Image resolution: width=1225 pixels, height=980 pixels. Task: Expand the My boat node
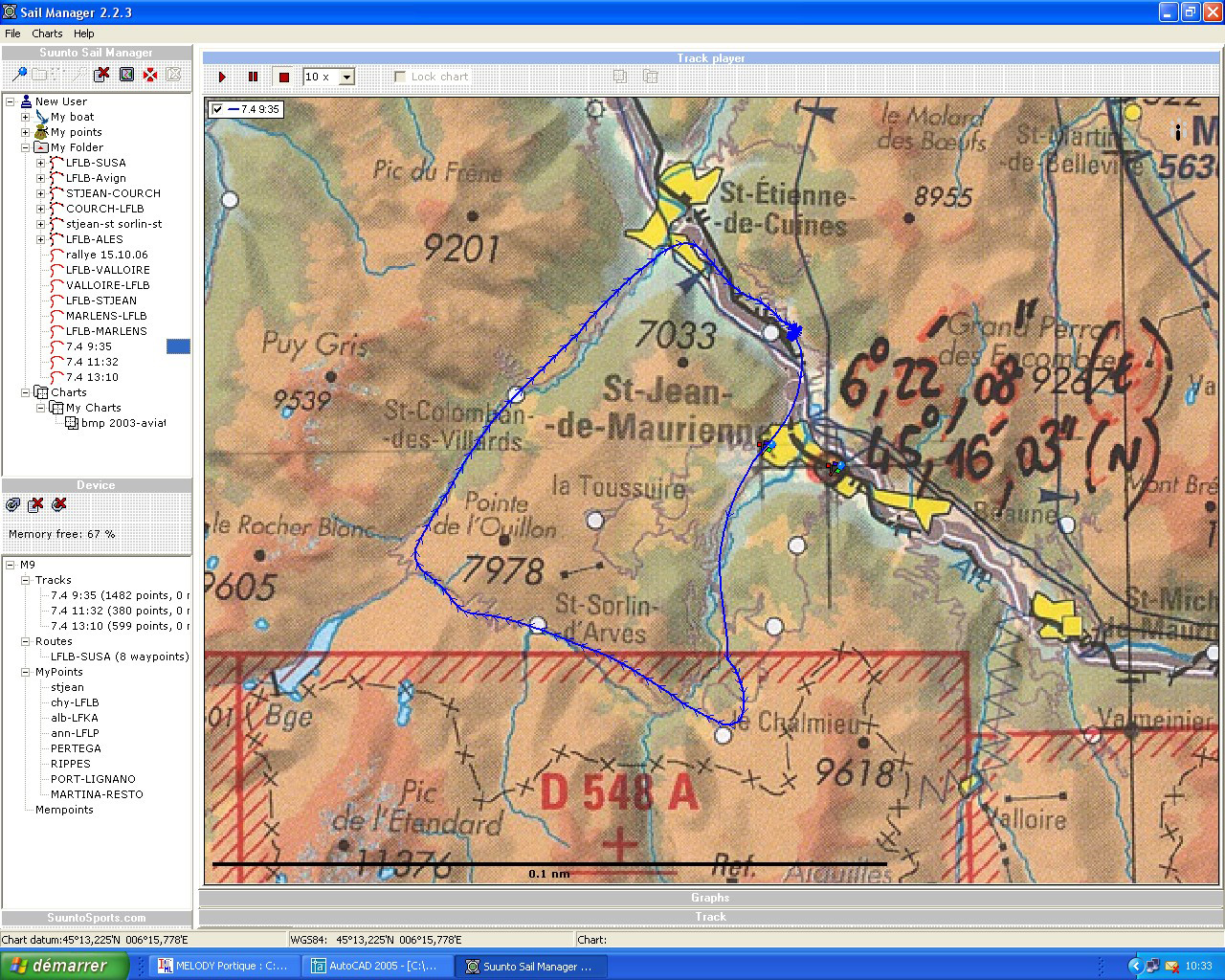click(25, 117)
